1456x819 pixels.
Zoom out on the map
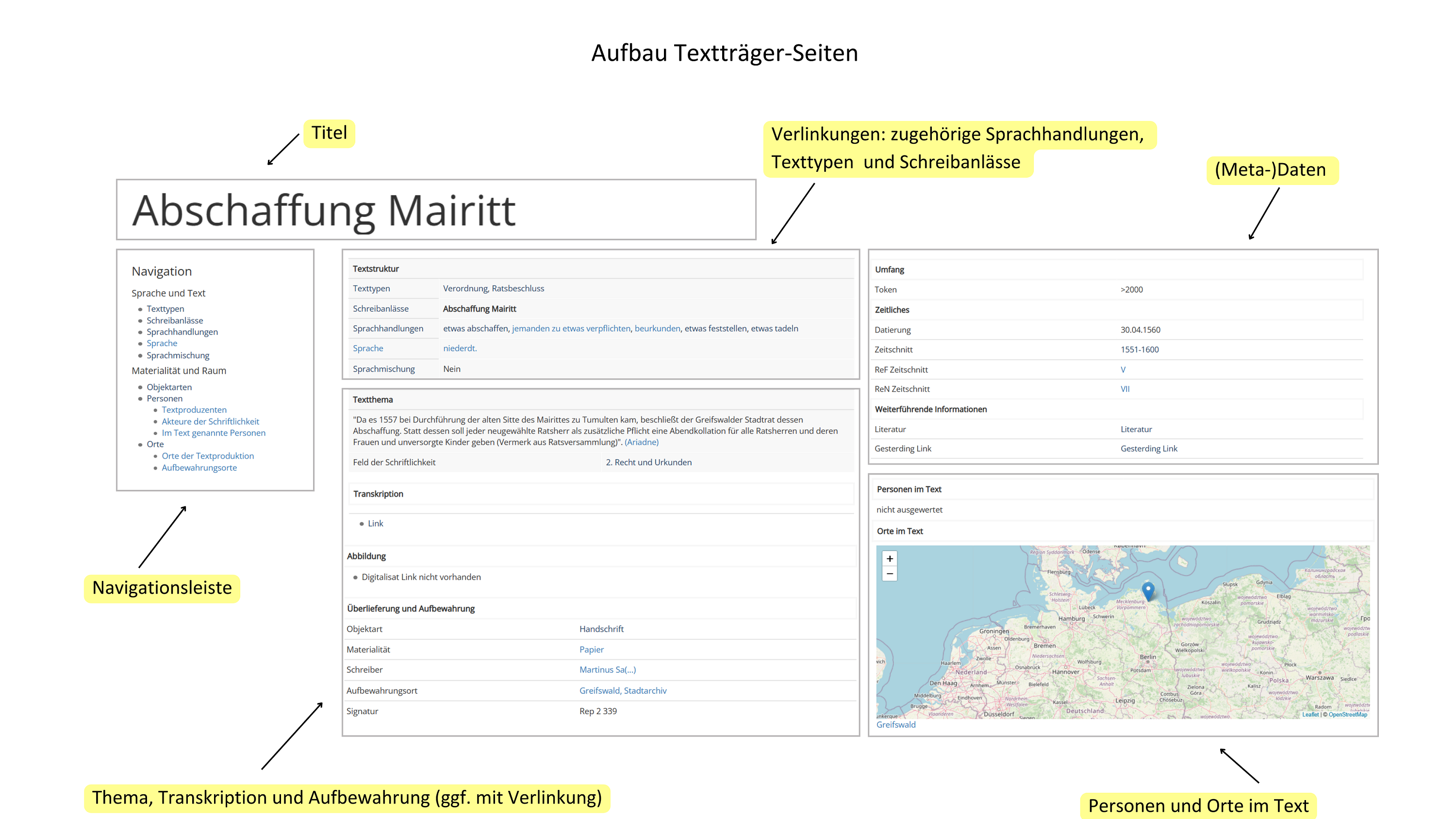pos(890,574)
